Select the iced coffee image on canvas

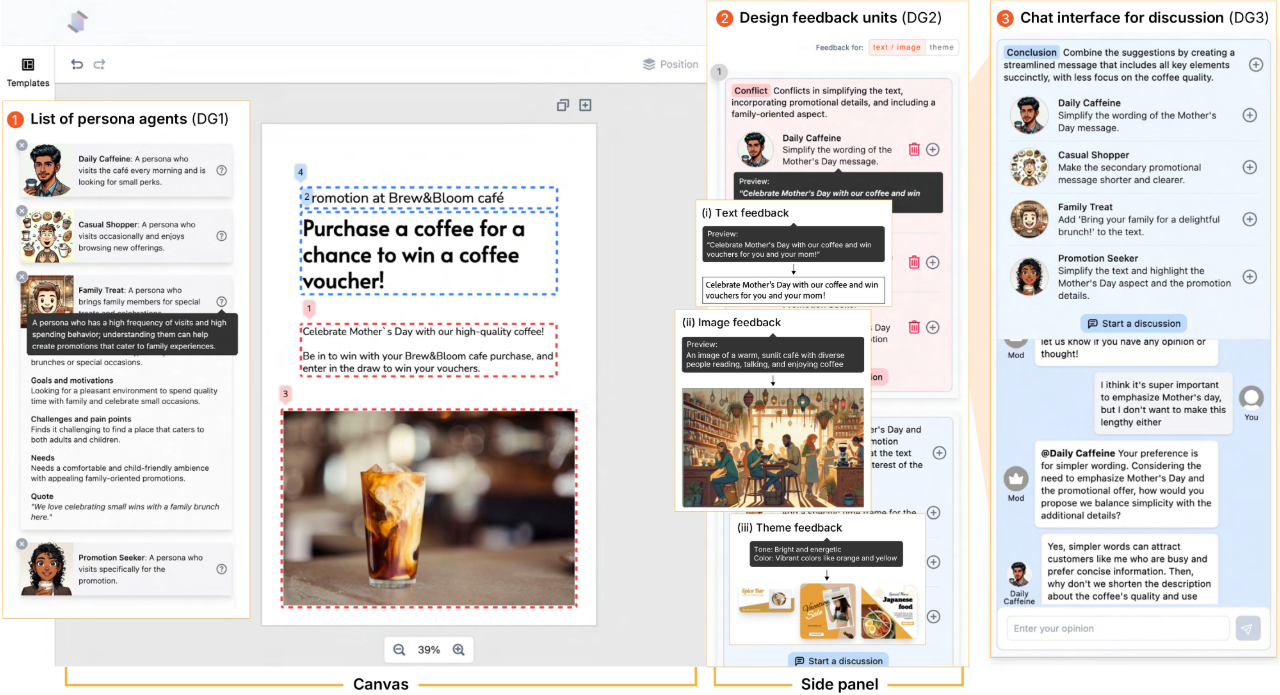(x=429, y=508)
